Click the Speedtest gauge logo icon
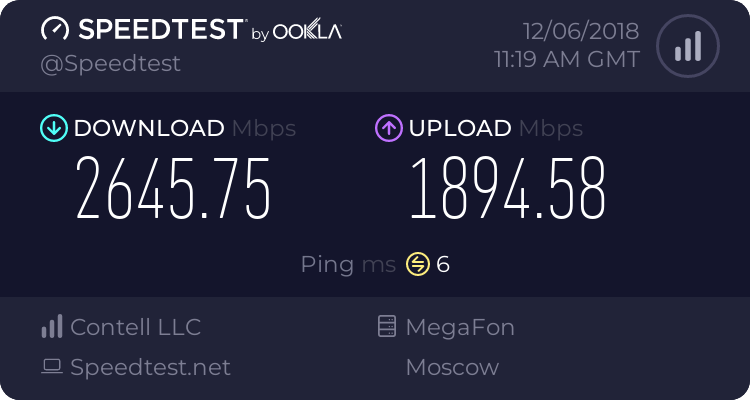This screenshot has width=750, height=400. [55, 29]
